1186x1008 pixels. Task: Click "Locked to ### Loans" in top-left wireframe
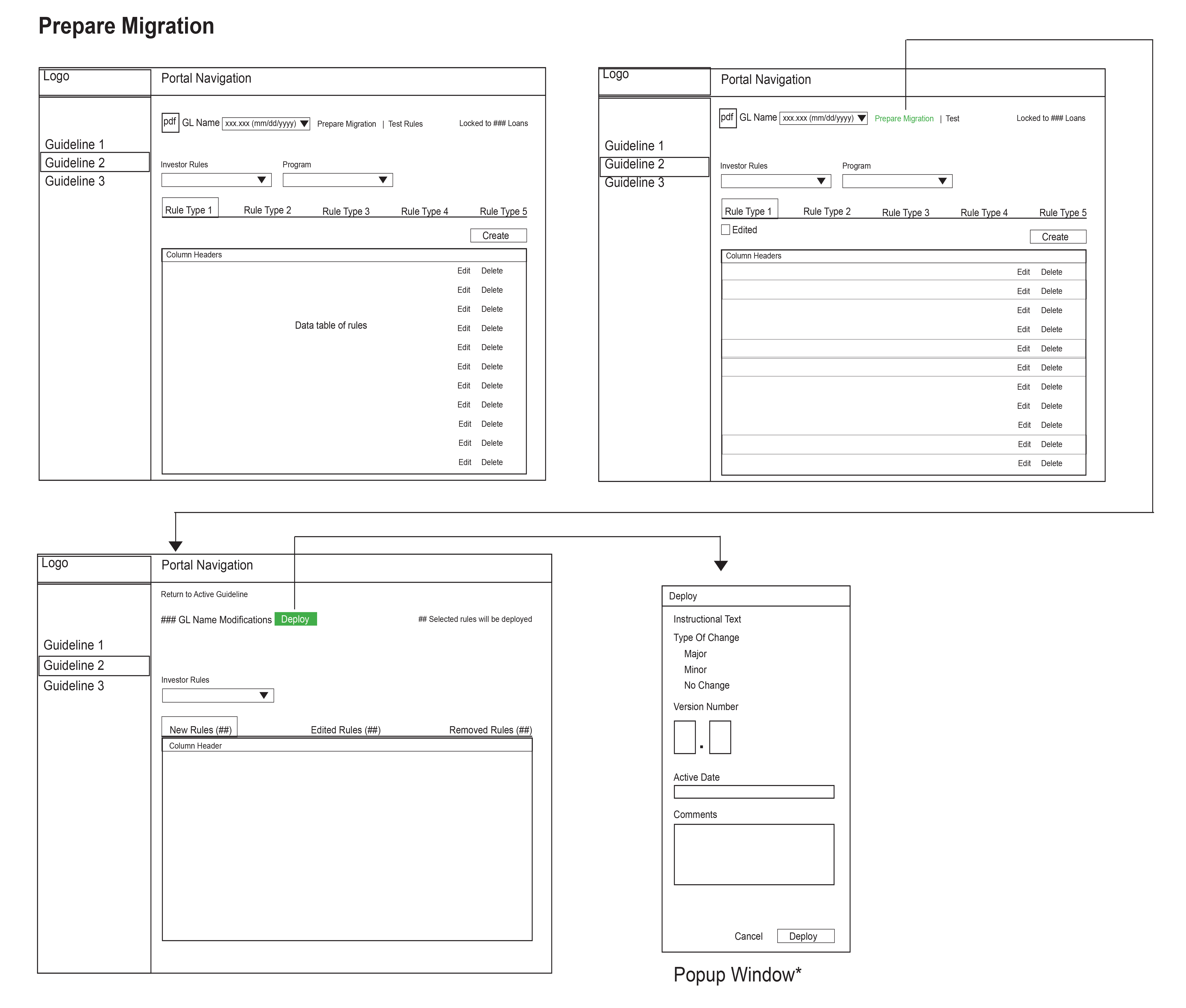[494, 123]
